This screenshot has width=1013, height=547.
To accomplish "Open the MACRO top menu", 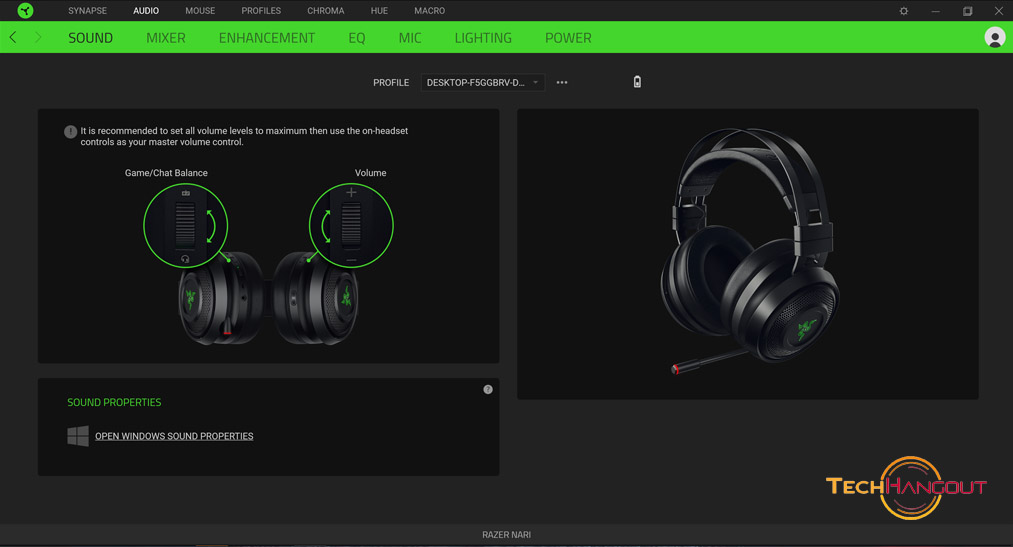I will (x=430, y=11).
